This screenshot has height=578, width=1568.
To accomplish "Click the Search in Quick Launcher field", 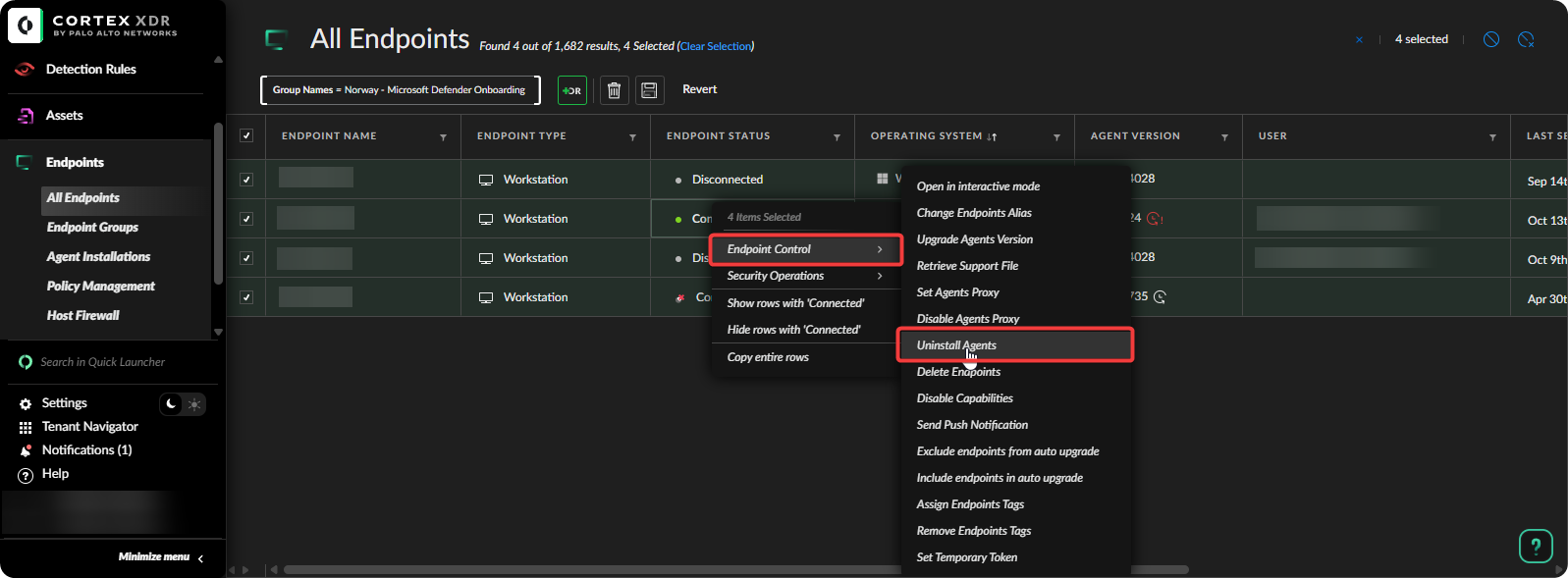I will 103,362.
